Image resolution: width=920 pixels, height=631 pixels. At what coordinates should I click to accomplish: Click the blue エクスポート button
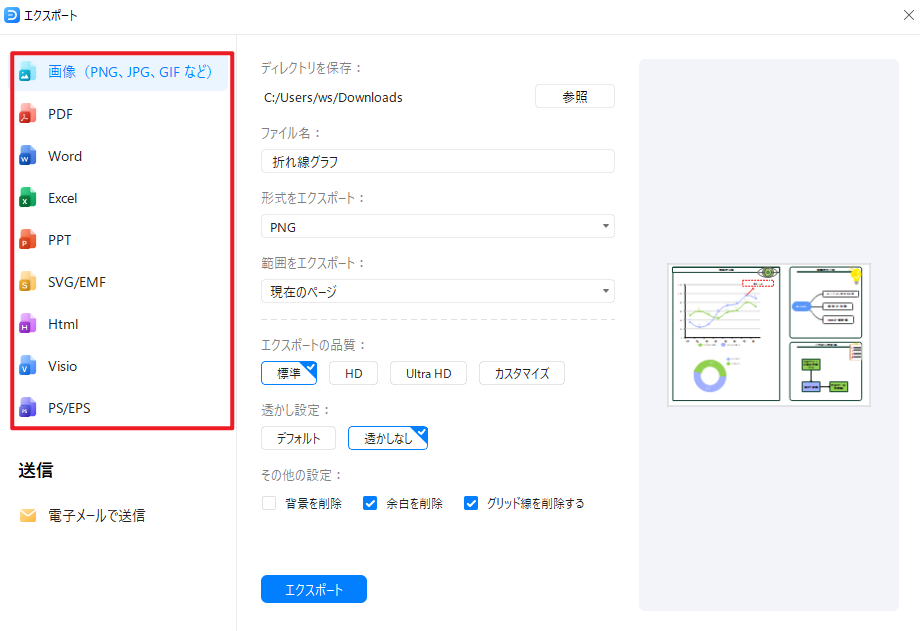point(313,588)
